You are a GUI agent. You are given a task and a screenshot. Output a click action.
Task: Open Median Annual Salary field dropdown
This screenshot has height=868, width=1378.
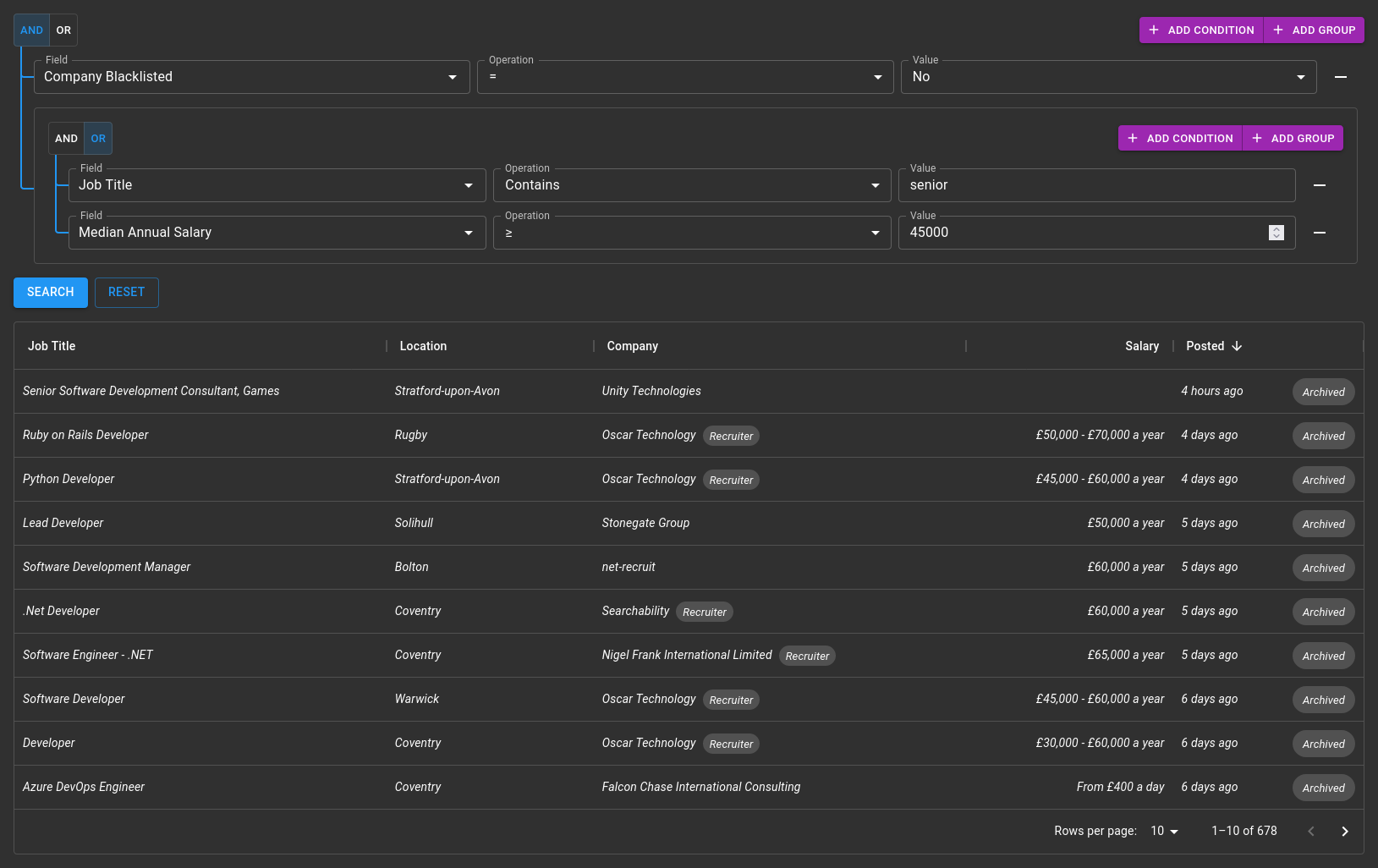click(277, 233)
